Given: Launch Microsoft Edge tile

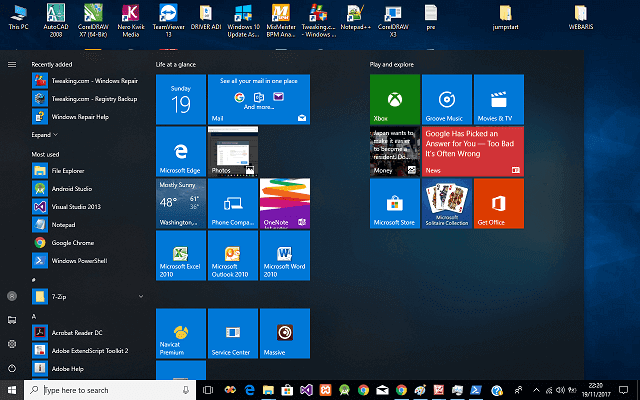Looking at the screenshot, I should point(181,151).
